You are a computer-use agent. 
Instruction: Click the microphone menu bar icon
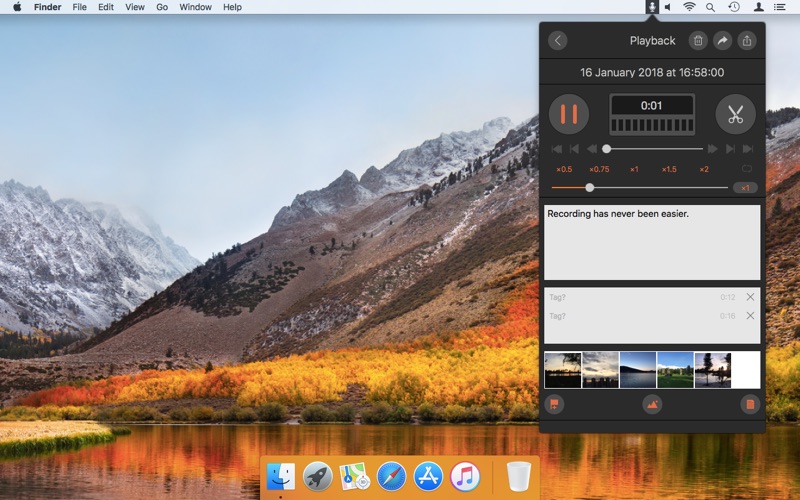coord(652,7)
